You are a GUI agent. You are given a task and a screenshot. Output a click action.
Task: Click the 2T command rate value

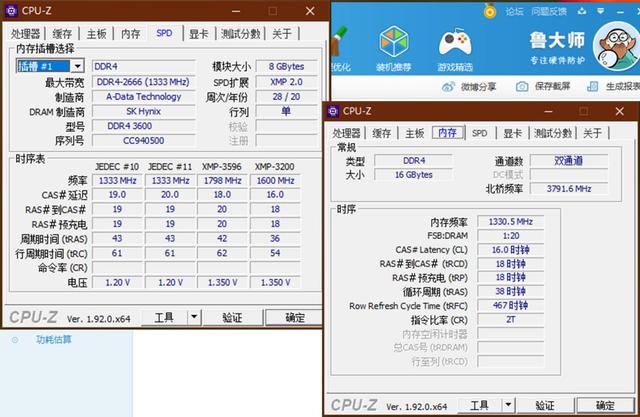511,319
